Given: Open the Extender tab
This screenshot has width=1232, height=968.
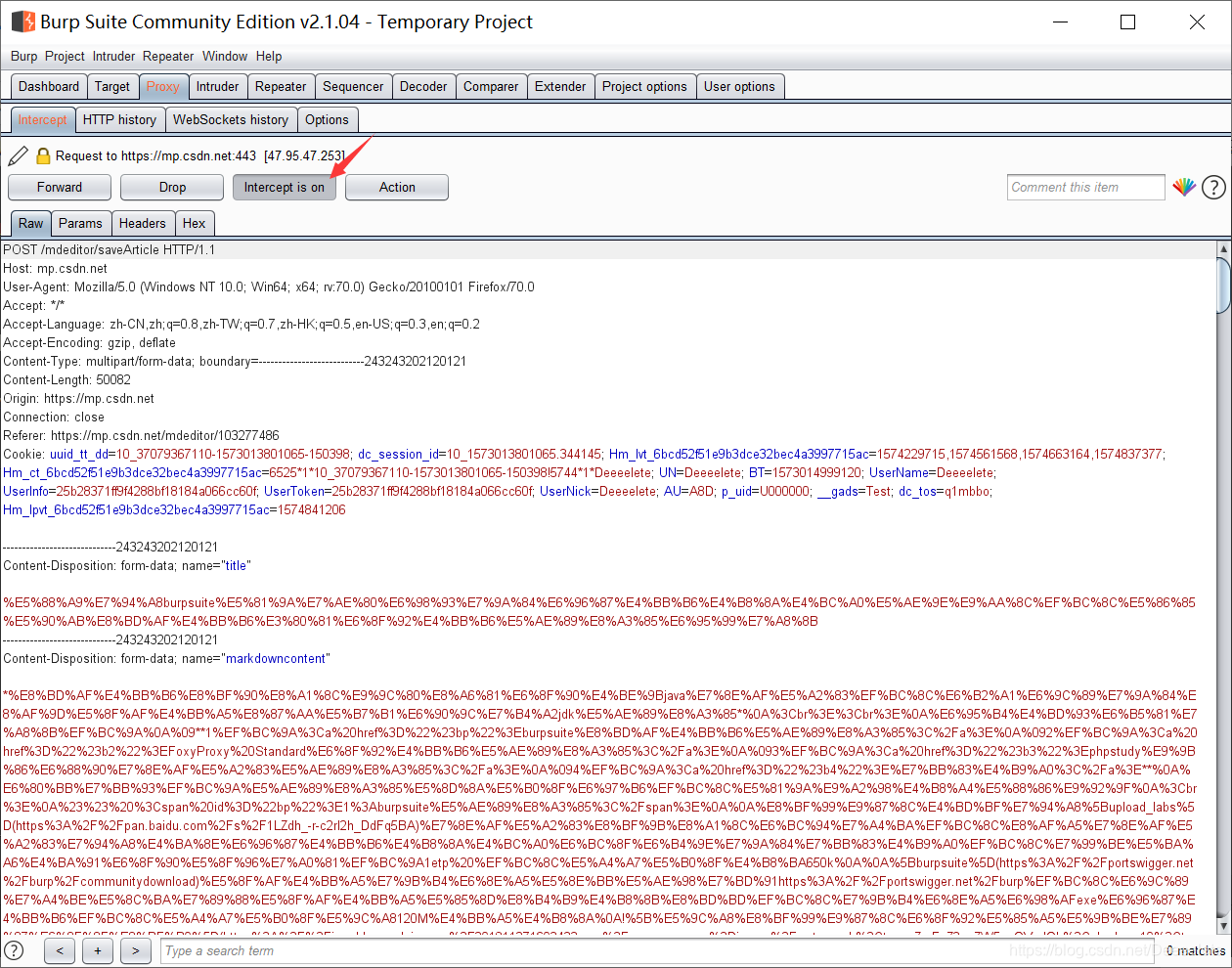Looking at the screenshot, I should coord(560,86).
